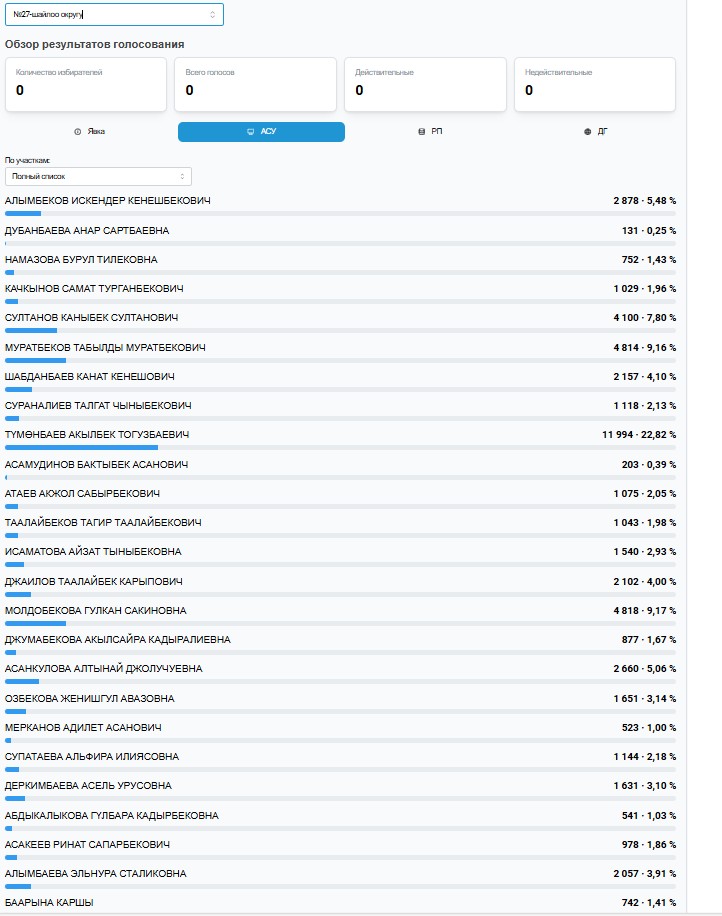The height and width of the screenshot is (916, 722).
Task: Click progress bar for ТҮМӨНБАЕВ АКЫЛБЕК ТОГУЗБАЕВИЧ
Action: click(340, 447)
